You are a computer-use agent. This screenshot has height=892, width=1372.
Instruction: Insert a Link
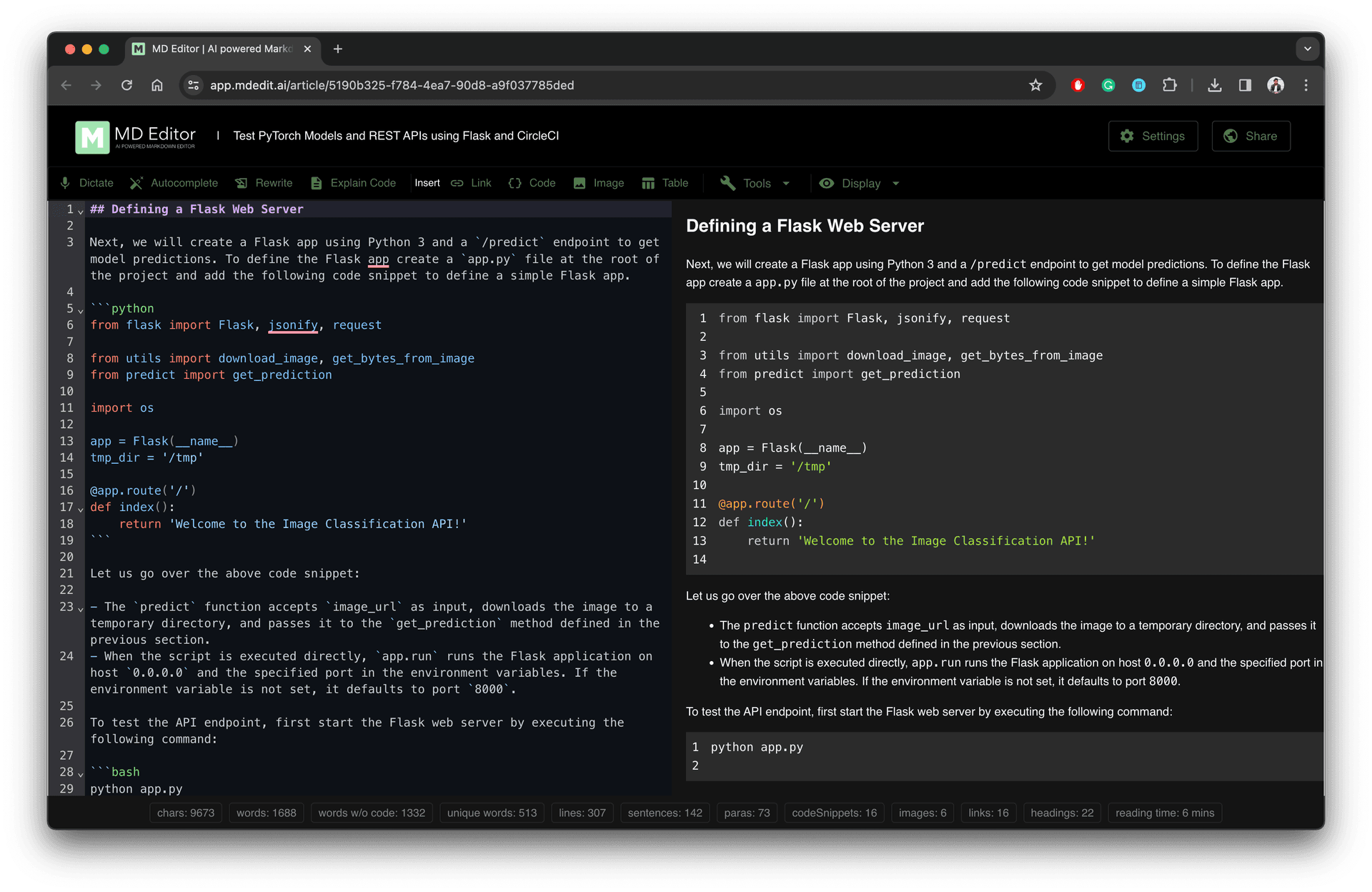click(471, 183)
